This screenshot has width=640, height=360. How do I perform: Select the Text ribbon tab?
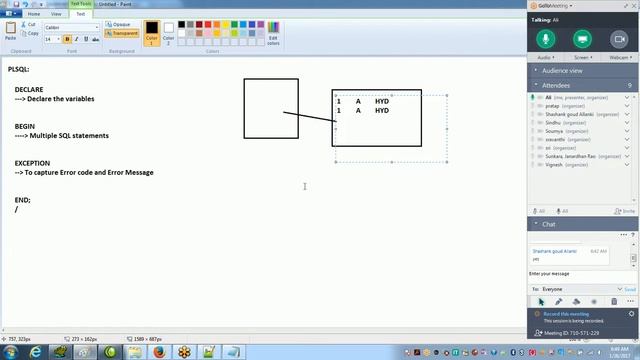tap(81, 14)
